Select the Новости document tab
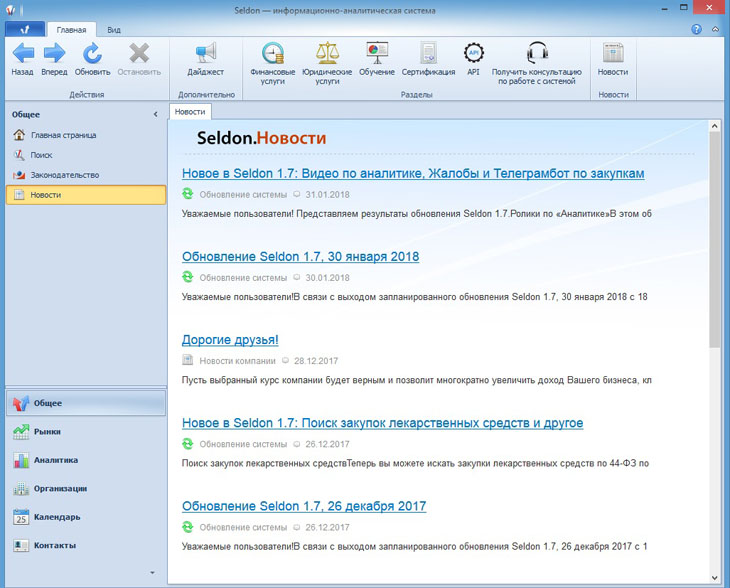Screen dimensions: 730x588 (190, 112)
